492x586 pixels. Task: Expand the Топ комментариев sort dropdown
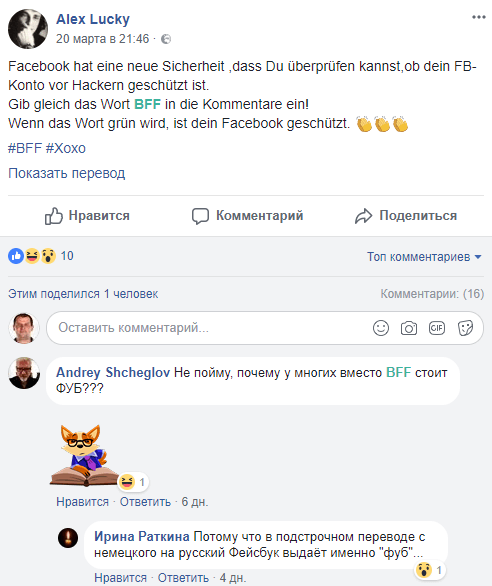click(424, 257)
